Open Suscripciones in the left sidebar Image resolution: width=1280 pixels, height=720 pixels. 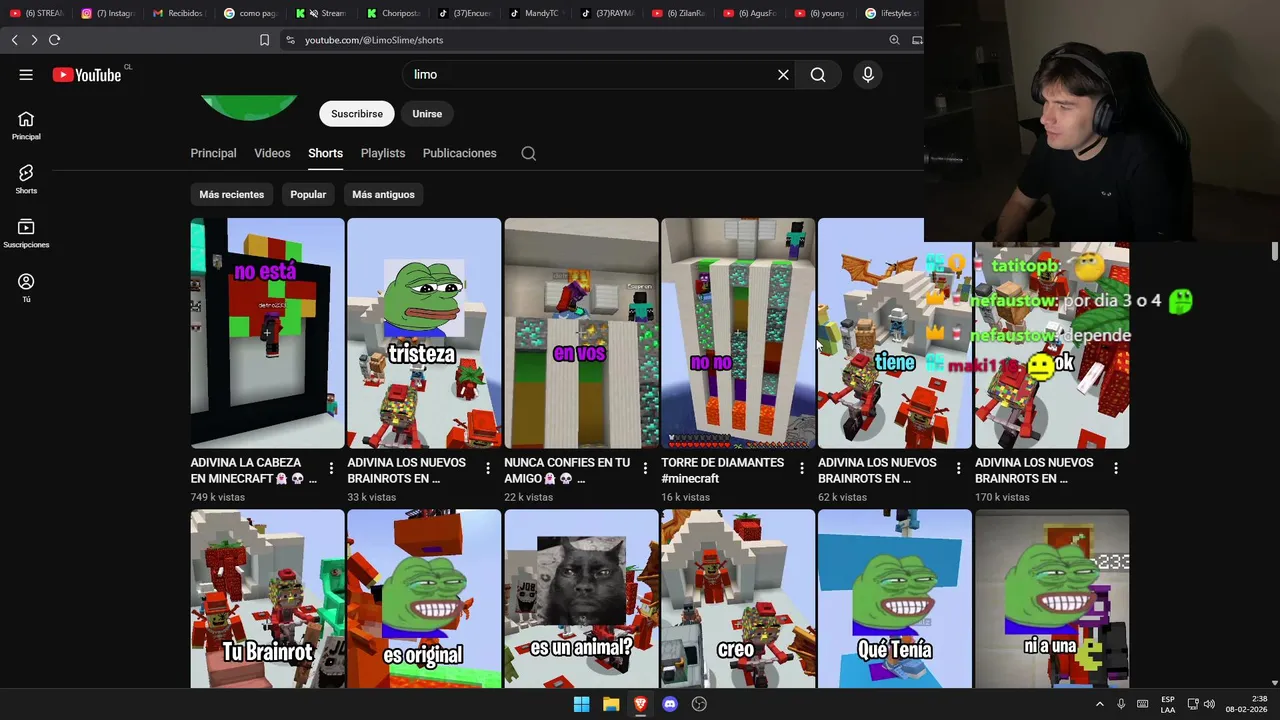[26, 234]
